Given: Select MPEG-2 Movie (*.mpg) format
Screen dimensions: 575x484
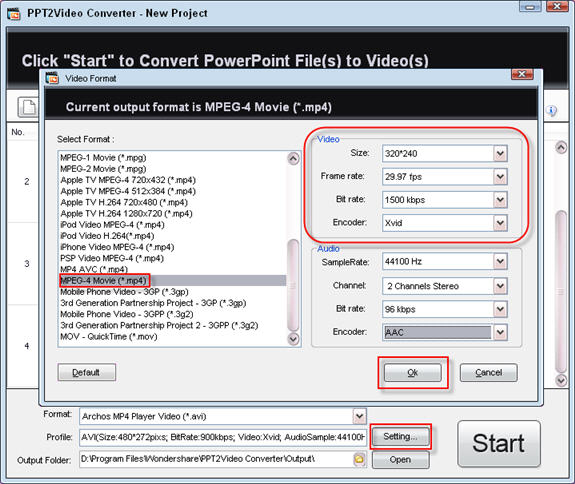Looking at the screenshot, I should [103, 169].
